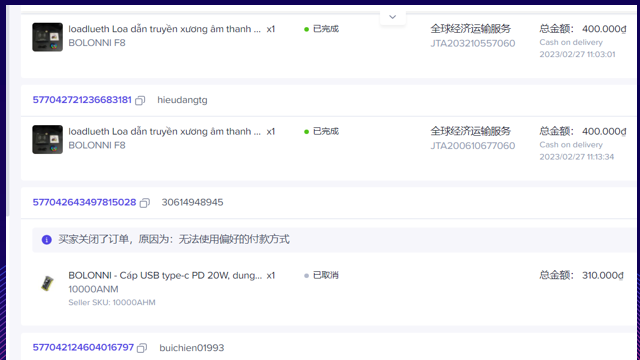Select tracking number JTA200610677060

[473, 146]
